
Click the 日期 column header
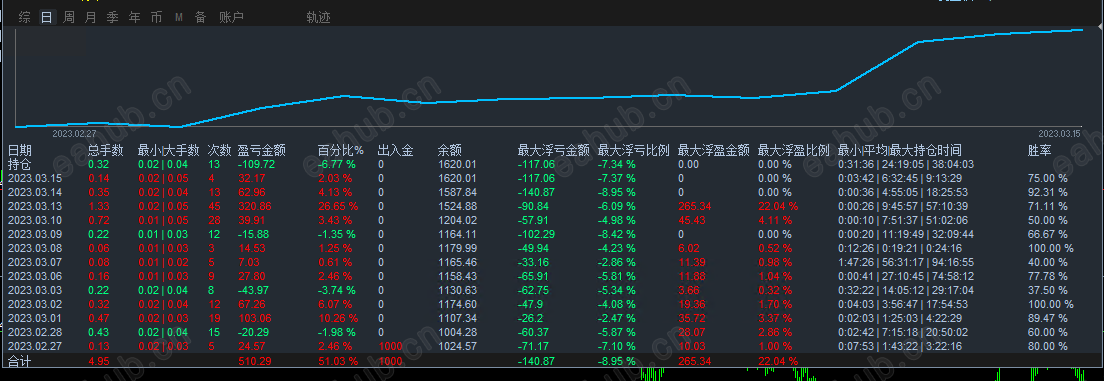click(20, 150)
